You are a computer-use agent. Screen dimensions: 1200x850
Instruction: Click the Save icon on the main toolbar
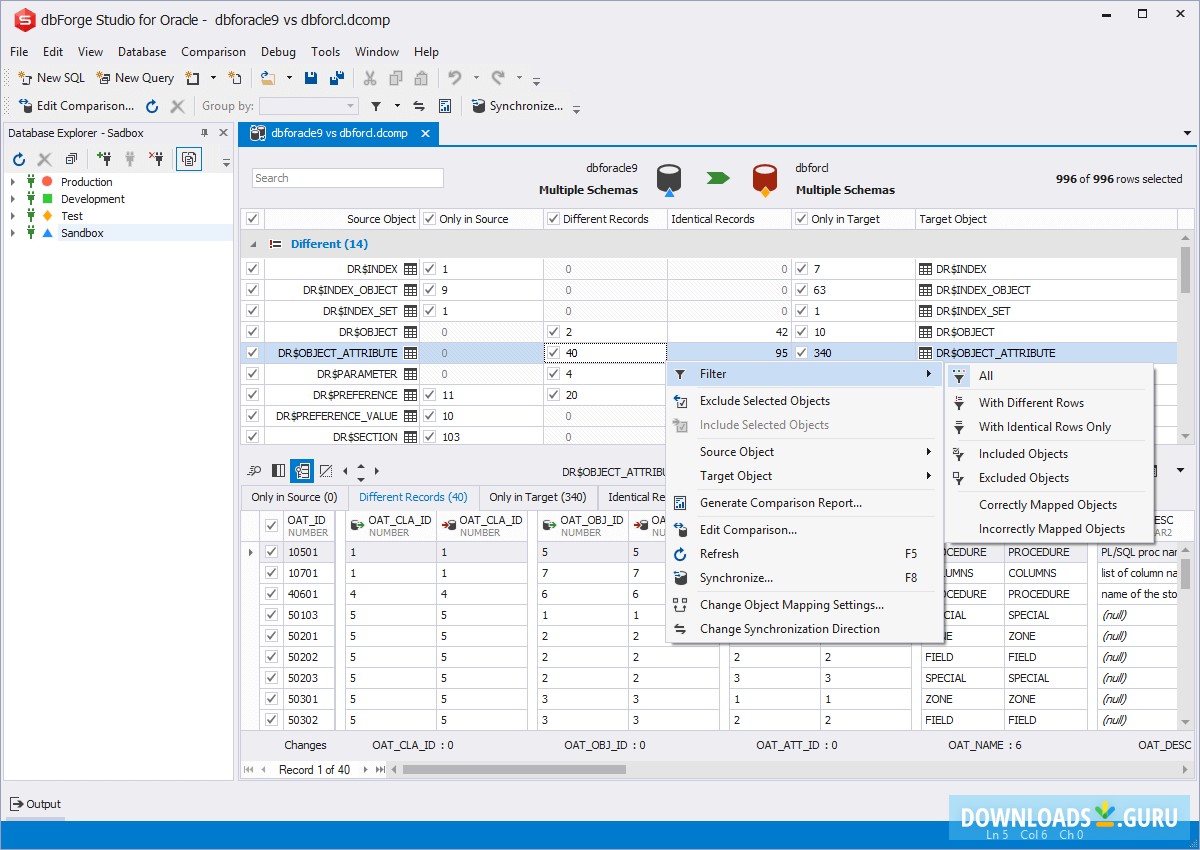(311, 77)
